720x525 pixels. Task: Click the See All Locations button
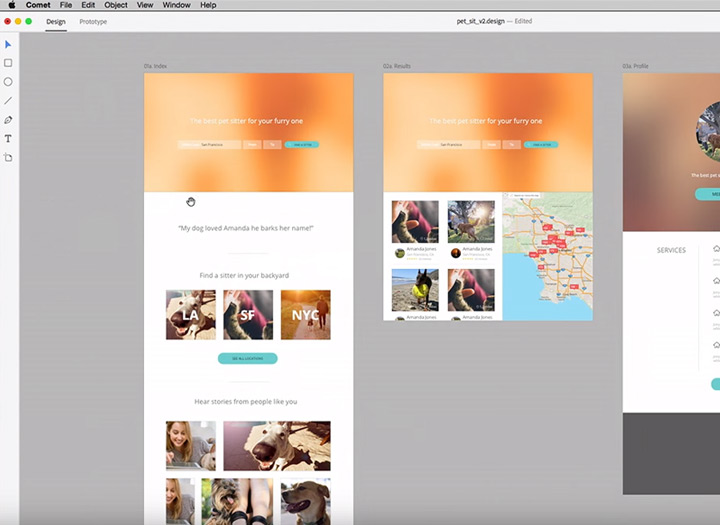(248, 358)
